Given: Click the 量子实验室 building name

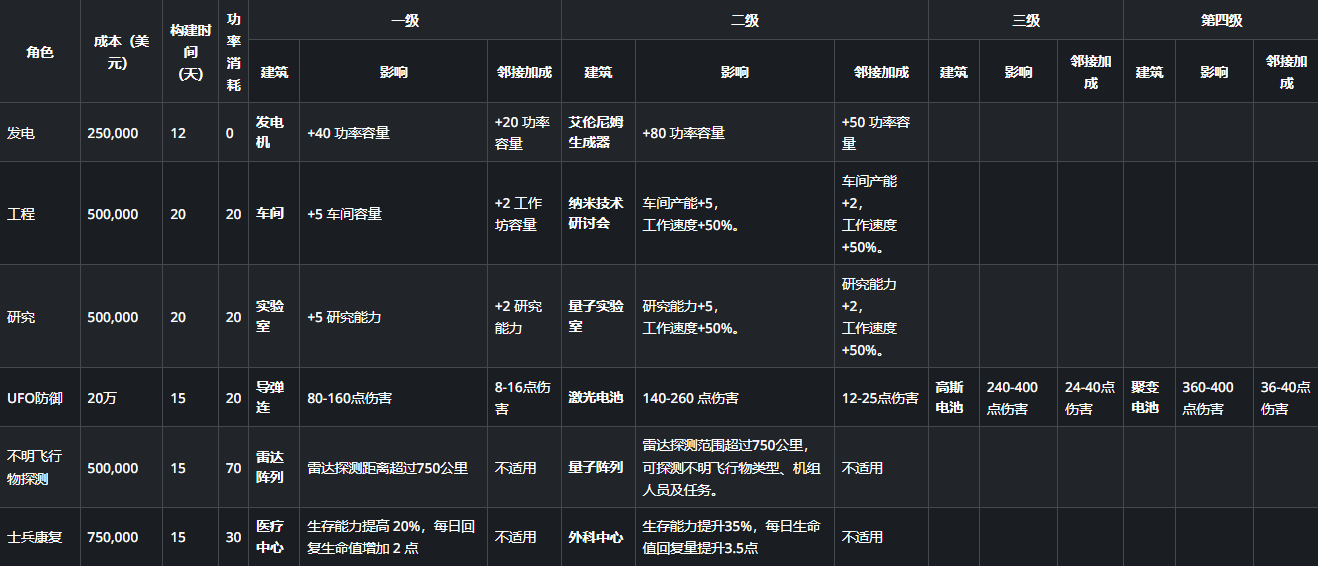Looking at the screenshot, I should tap(596, 316).
